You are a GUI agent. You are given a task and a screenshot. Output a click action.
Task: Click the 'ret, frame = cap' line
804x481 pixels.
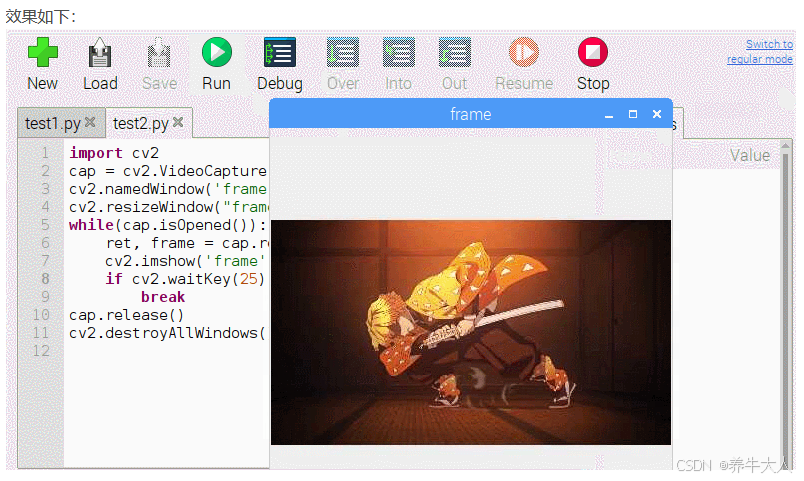pos(187,243)
